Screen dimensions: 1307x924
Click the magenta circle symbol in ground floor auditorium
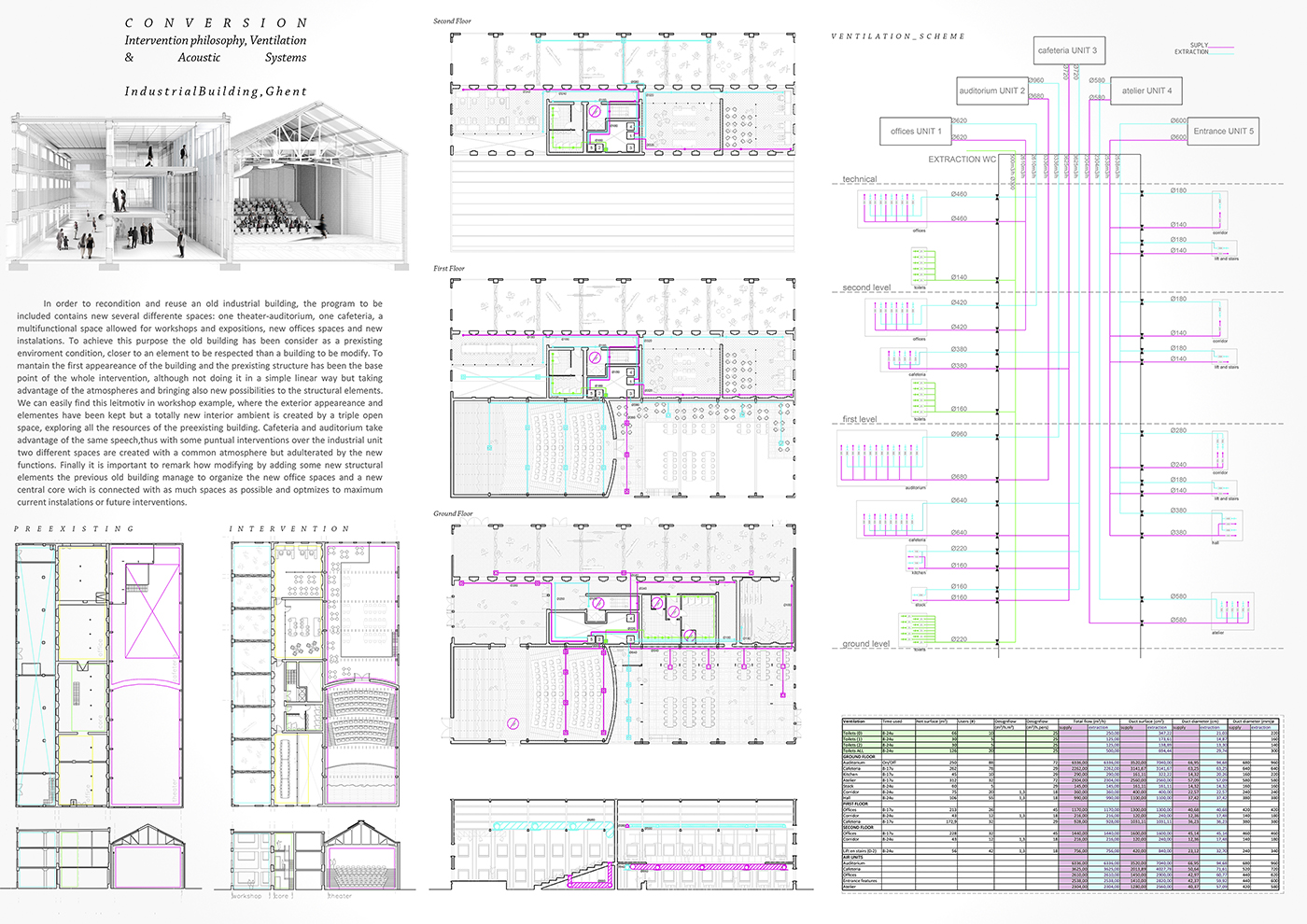(x=512, y=723)
